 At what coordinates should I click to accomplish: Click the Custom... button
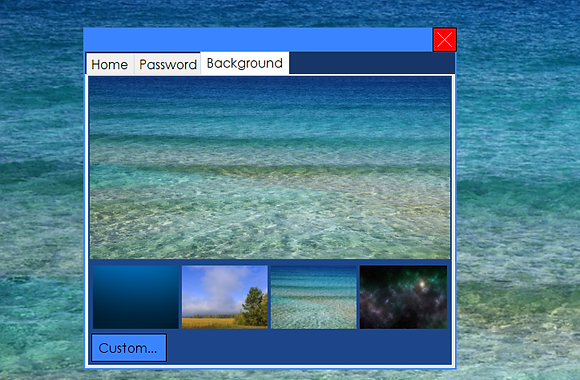click(x=129, y=348)
